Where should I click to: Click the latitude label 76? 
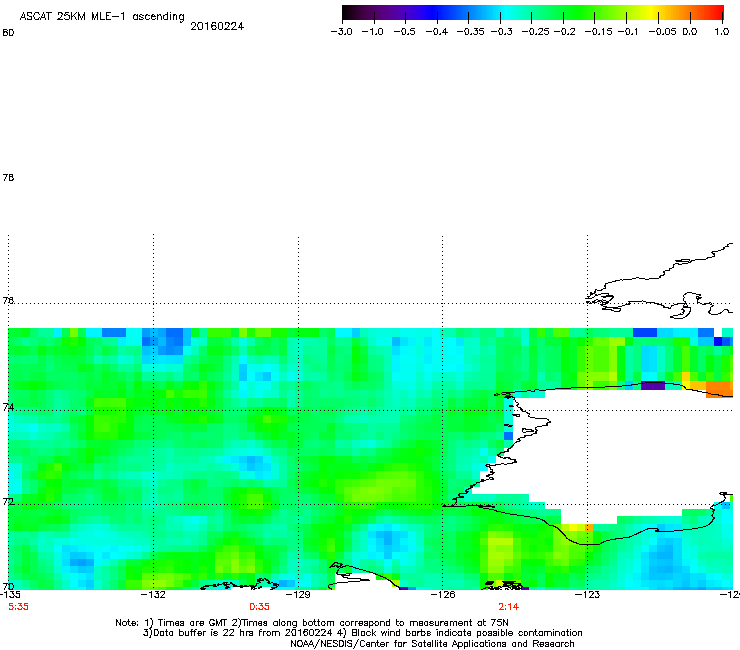[x=8, y=300]
